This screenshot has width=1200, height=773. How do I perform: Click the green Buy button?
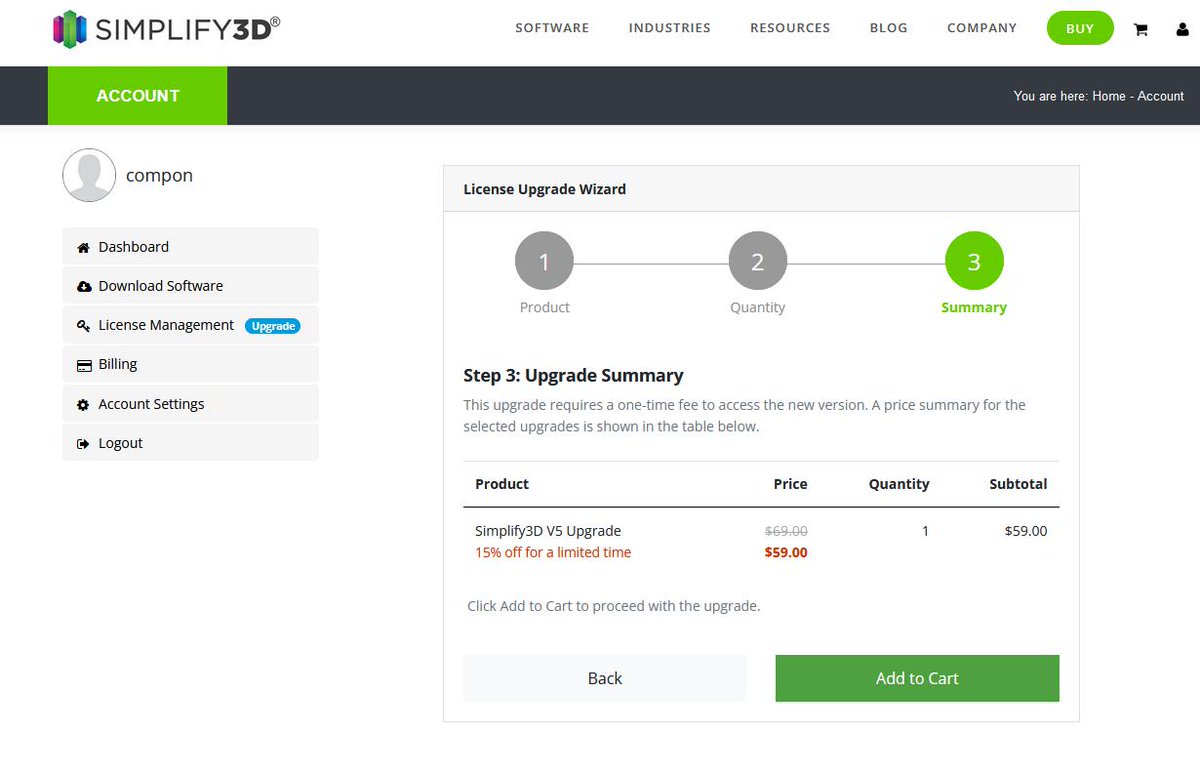(1080, 28)
